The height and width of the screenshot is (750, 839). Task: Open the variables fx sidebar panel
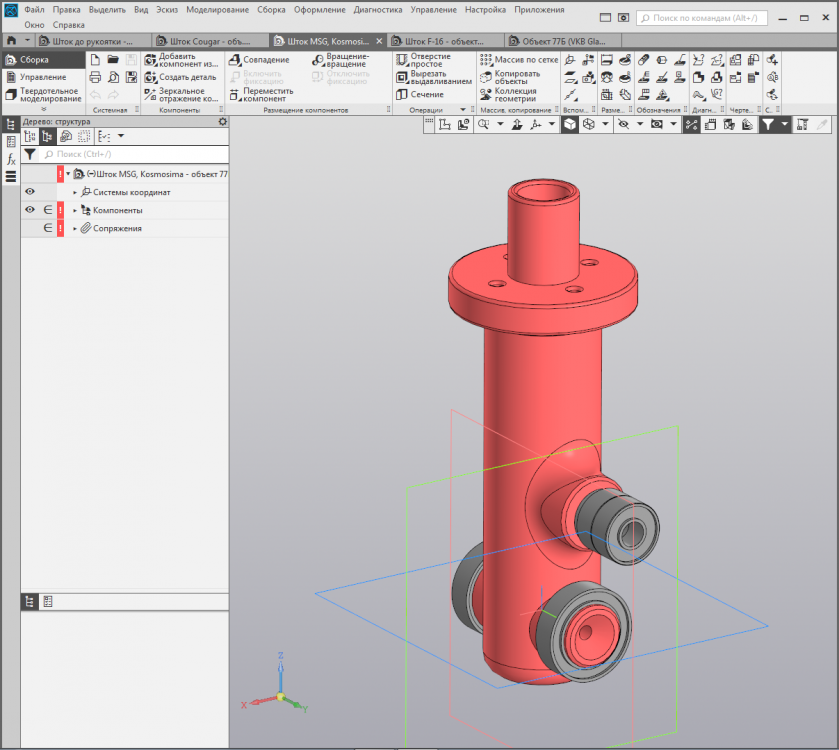11,159
